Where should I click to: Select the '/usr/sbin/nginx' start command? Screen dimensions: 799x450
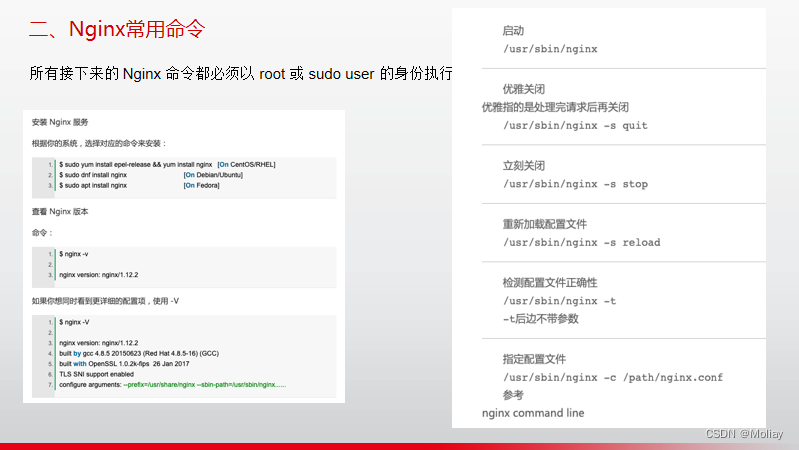[550, 49]
